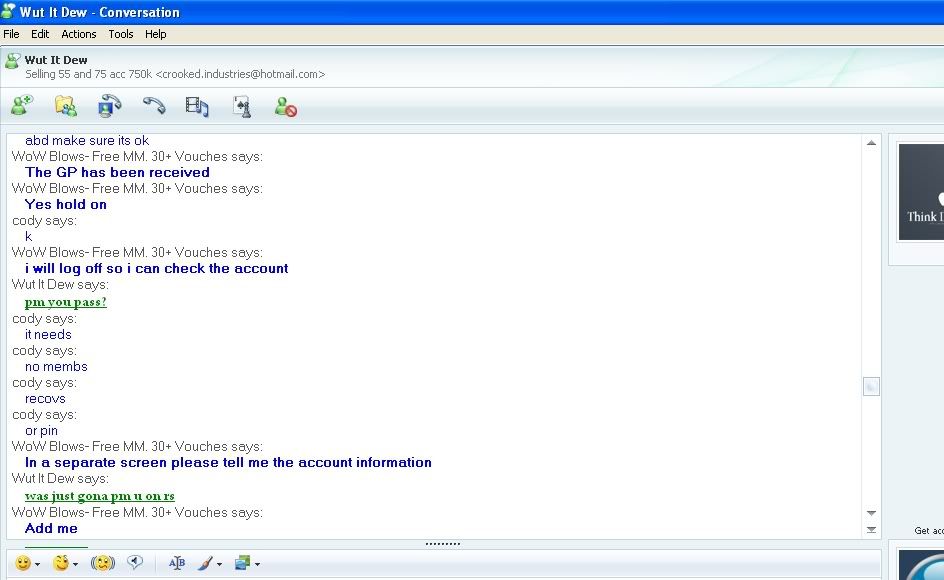Block this contact icon

(x=285, y=107)
